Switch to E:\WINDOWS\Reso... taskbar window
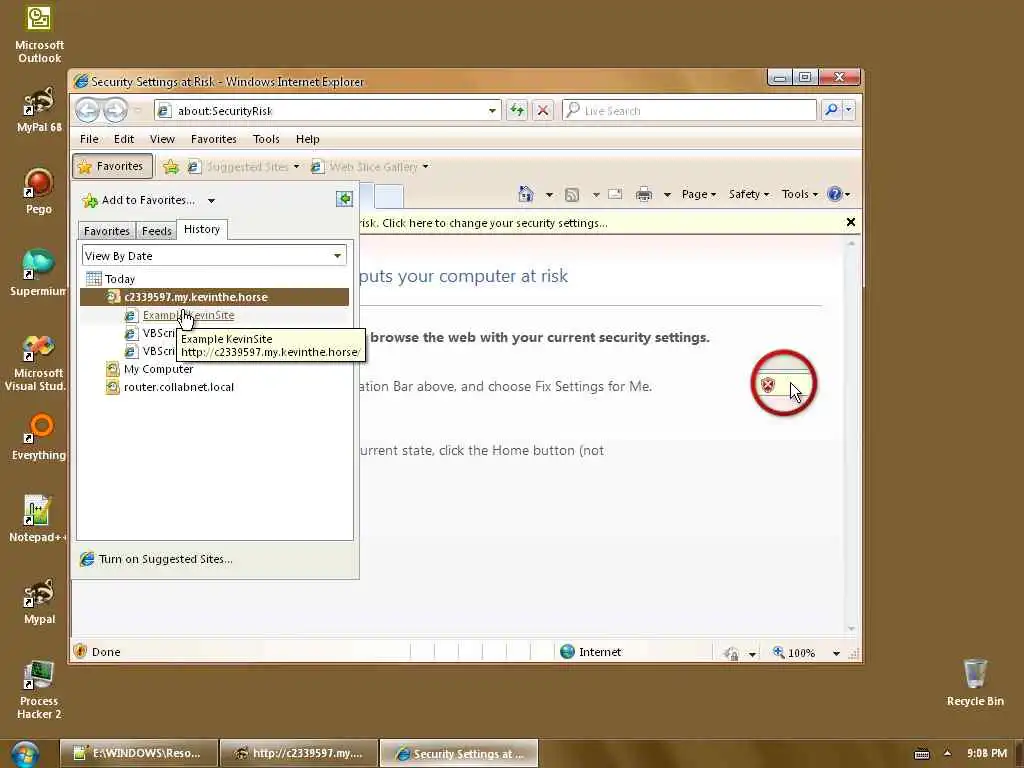This screenshot has width=1024, height=768. [139, 753]
